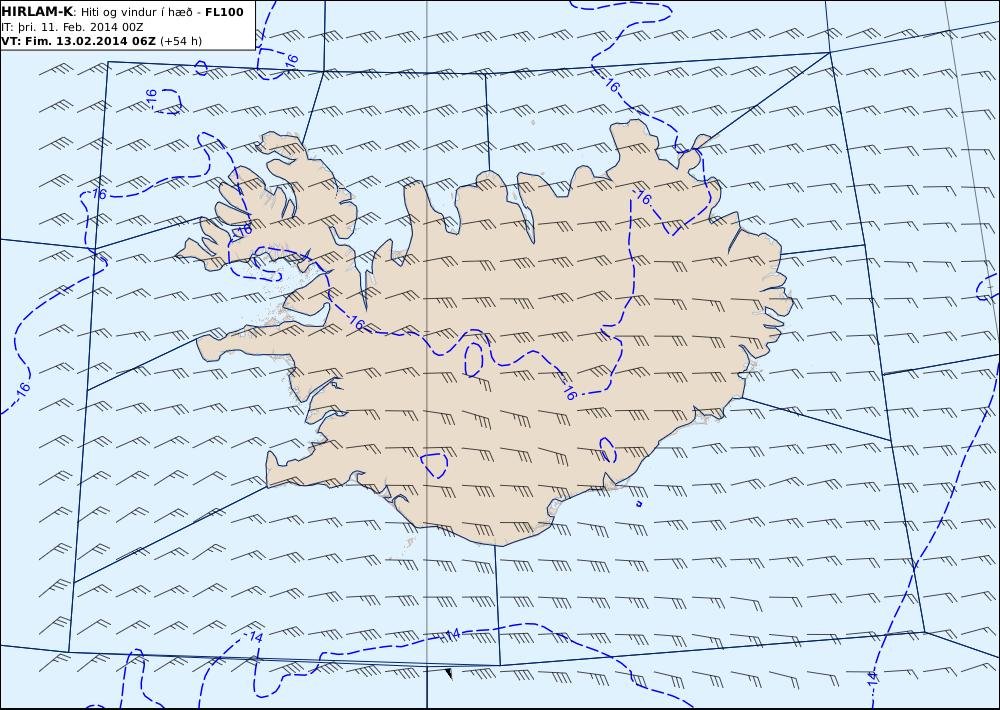
Task: Click the 16 label at the head of Breiðafjörður bay
Action: point(356,323)
